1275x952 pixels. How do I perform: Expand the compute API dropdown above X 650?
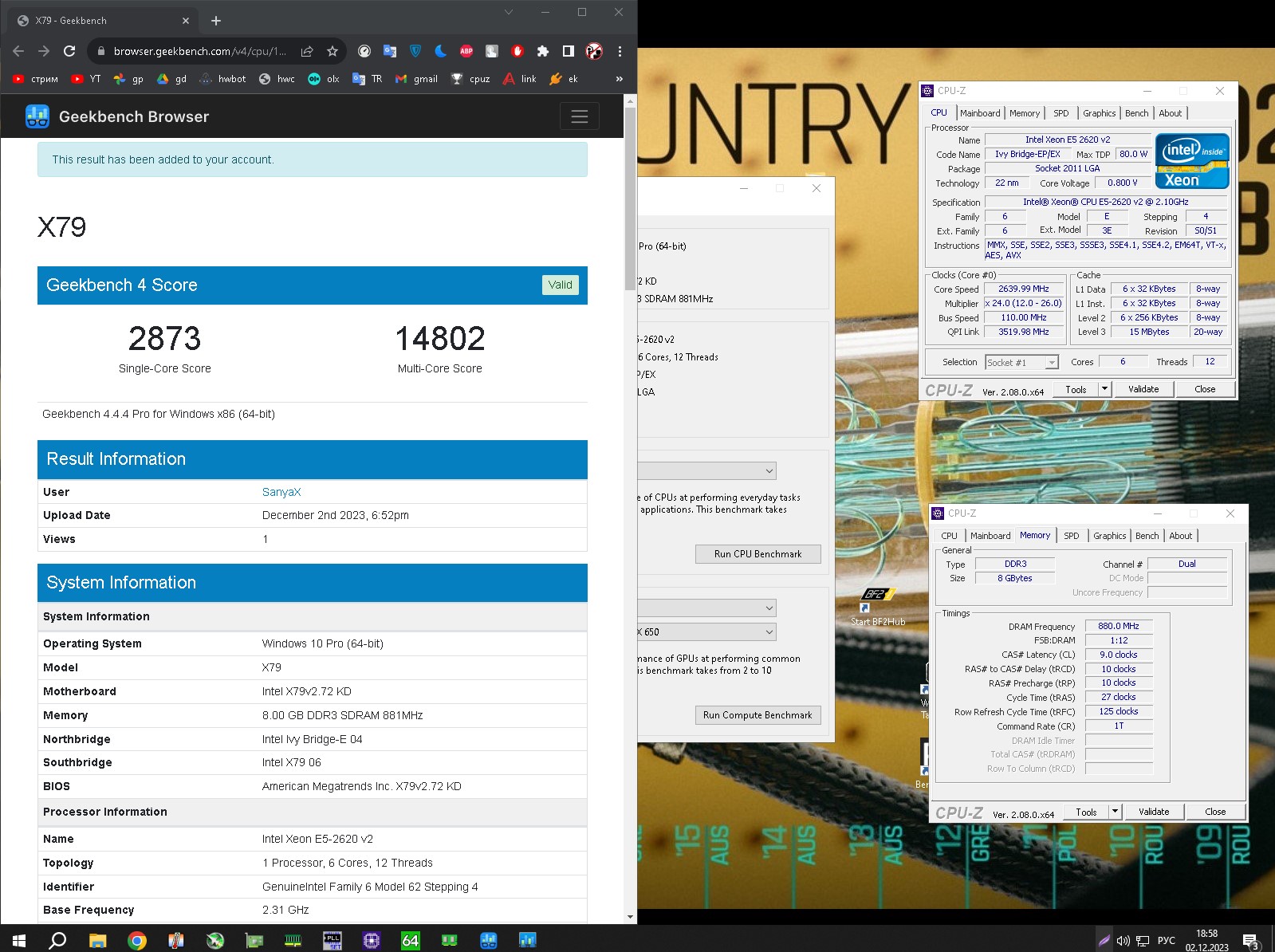tap(706, 608)
